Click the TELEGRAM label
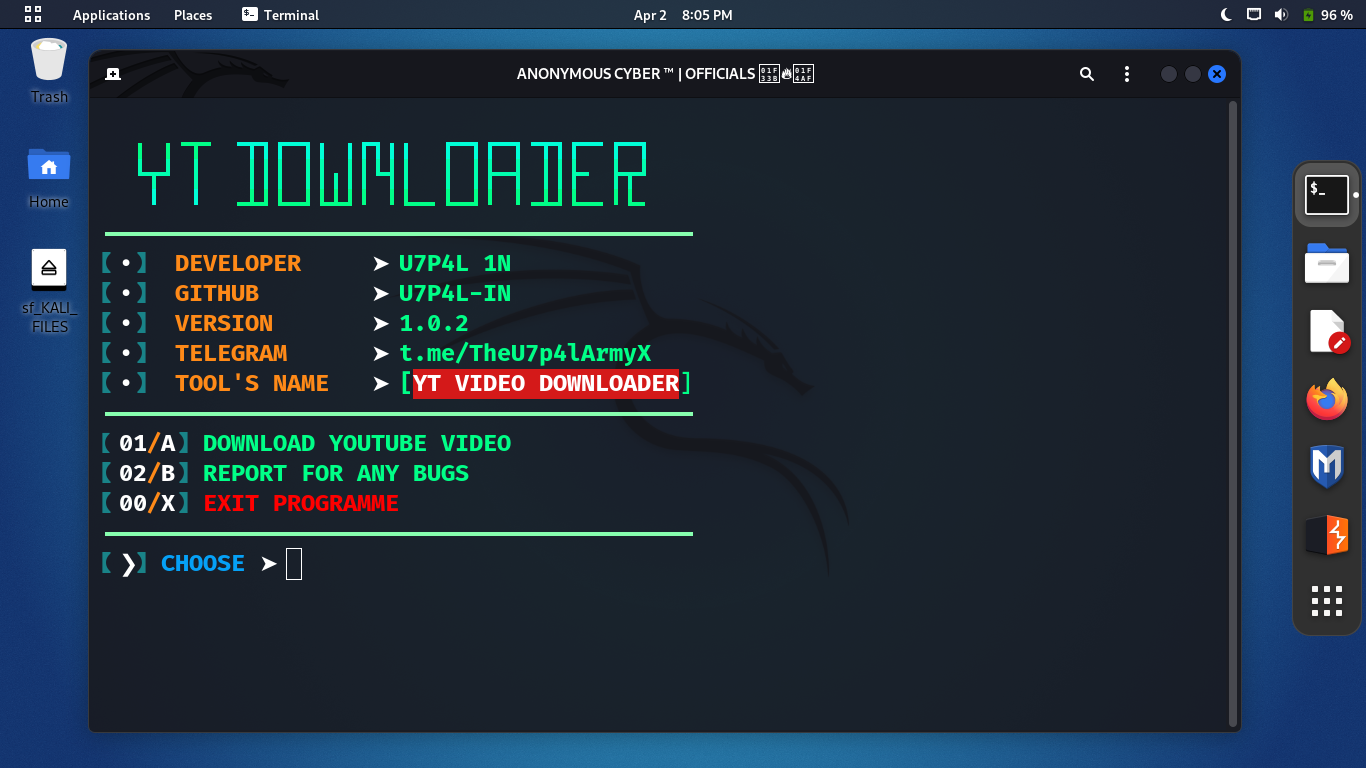This screenshot has width=1366, height=768. (231, 354)
